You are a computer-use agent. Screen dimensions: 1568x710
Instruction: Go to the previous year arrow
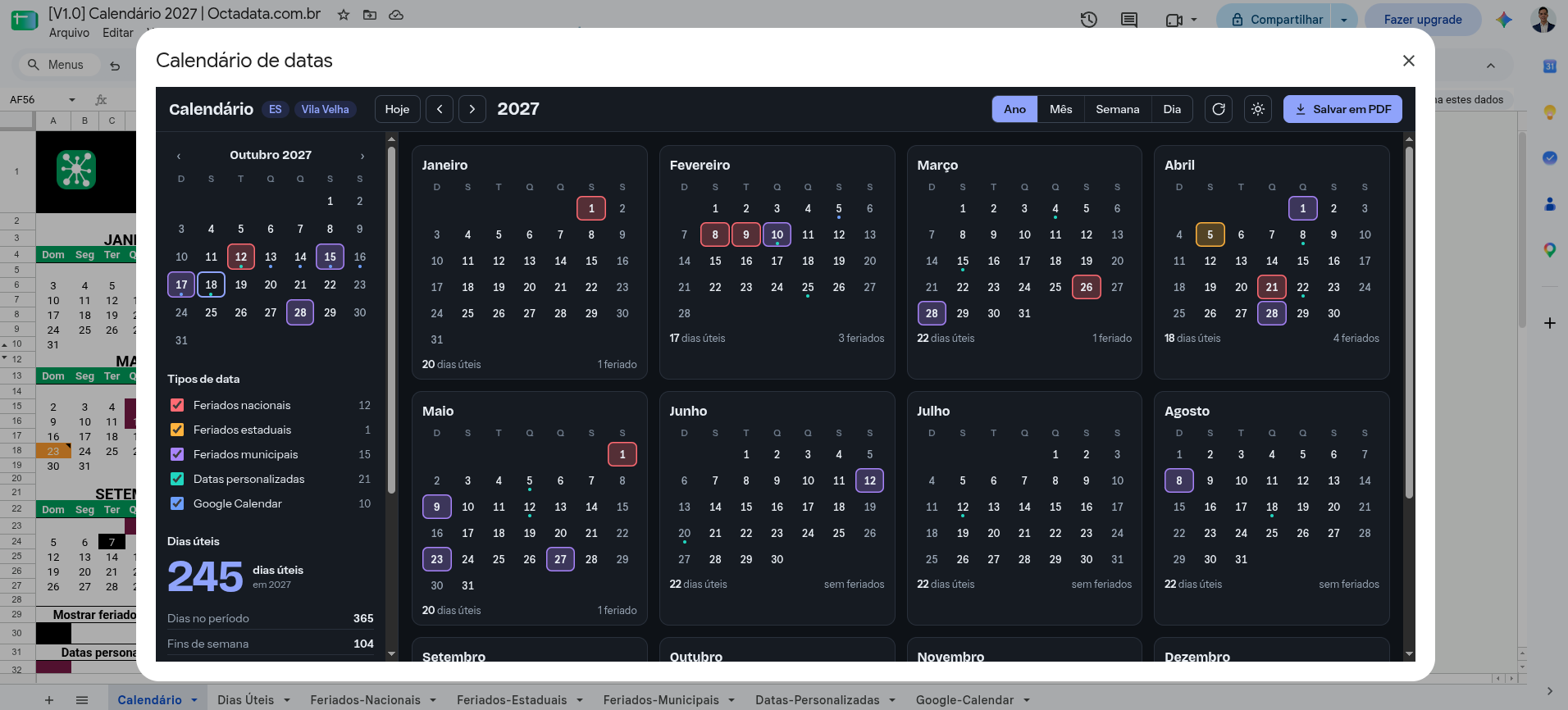440,109
